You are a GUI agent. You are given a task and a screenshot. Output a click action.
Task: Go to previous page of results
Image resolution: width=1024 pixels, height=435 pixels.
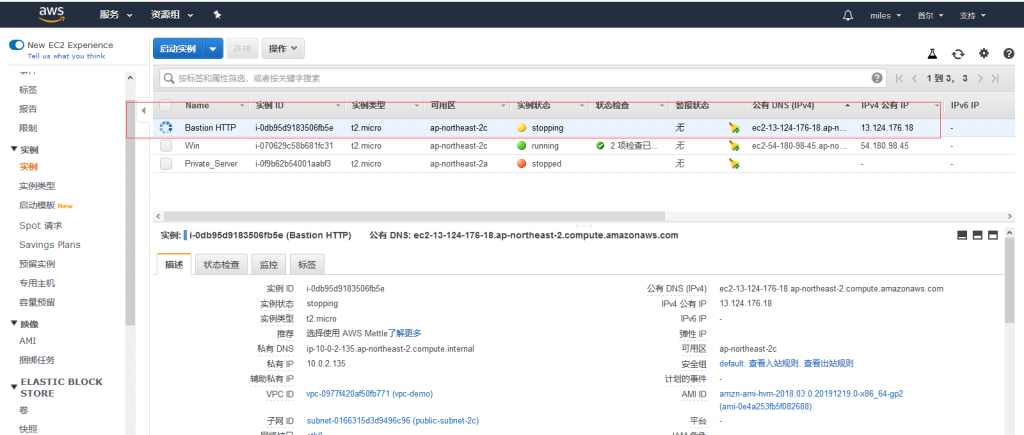915,78
